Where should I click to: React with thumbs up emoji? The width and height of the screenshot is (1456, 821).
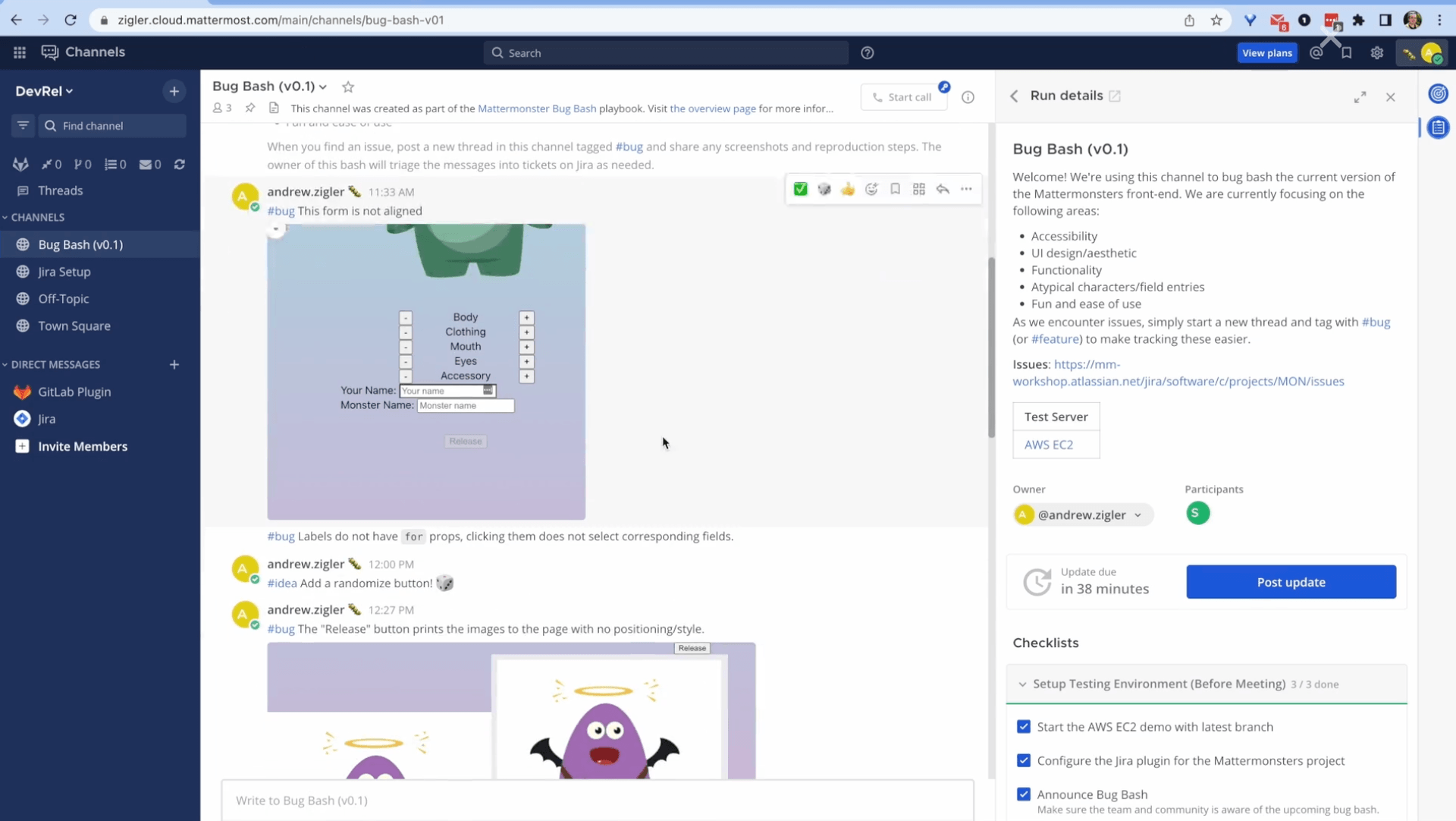coord(848,189)
